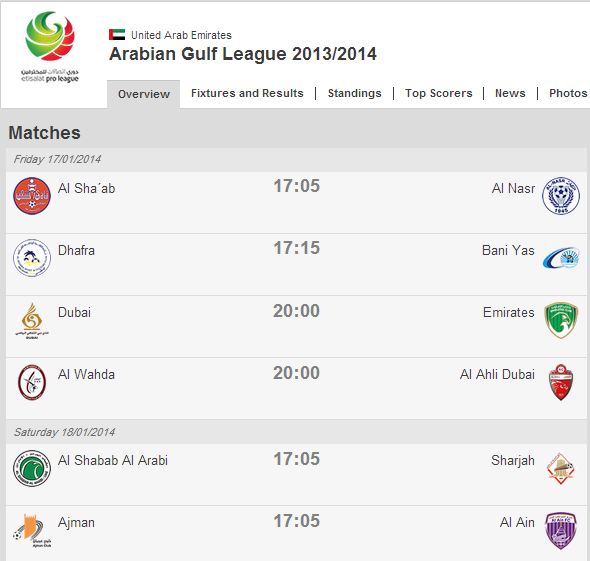This screenshot has height=561, width=590.
Task: Click the Dubai club emblem
Action: point(32,321)
